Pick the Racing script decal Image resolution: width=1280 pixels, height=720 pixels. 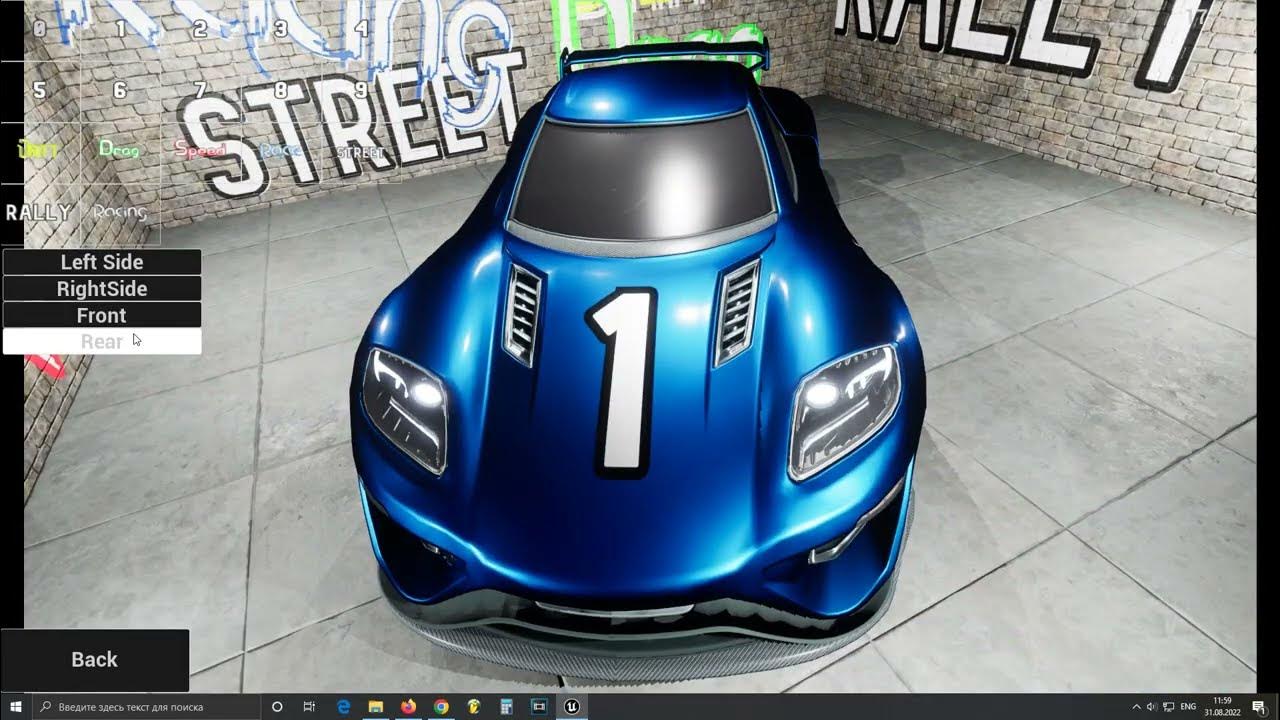(x=120, y=213)
